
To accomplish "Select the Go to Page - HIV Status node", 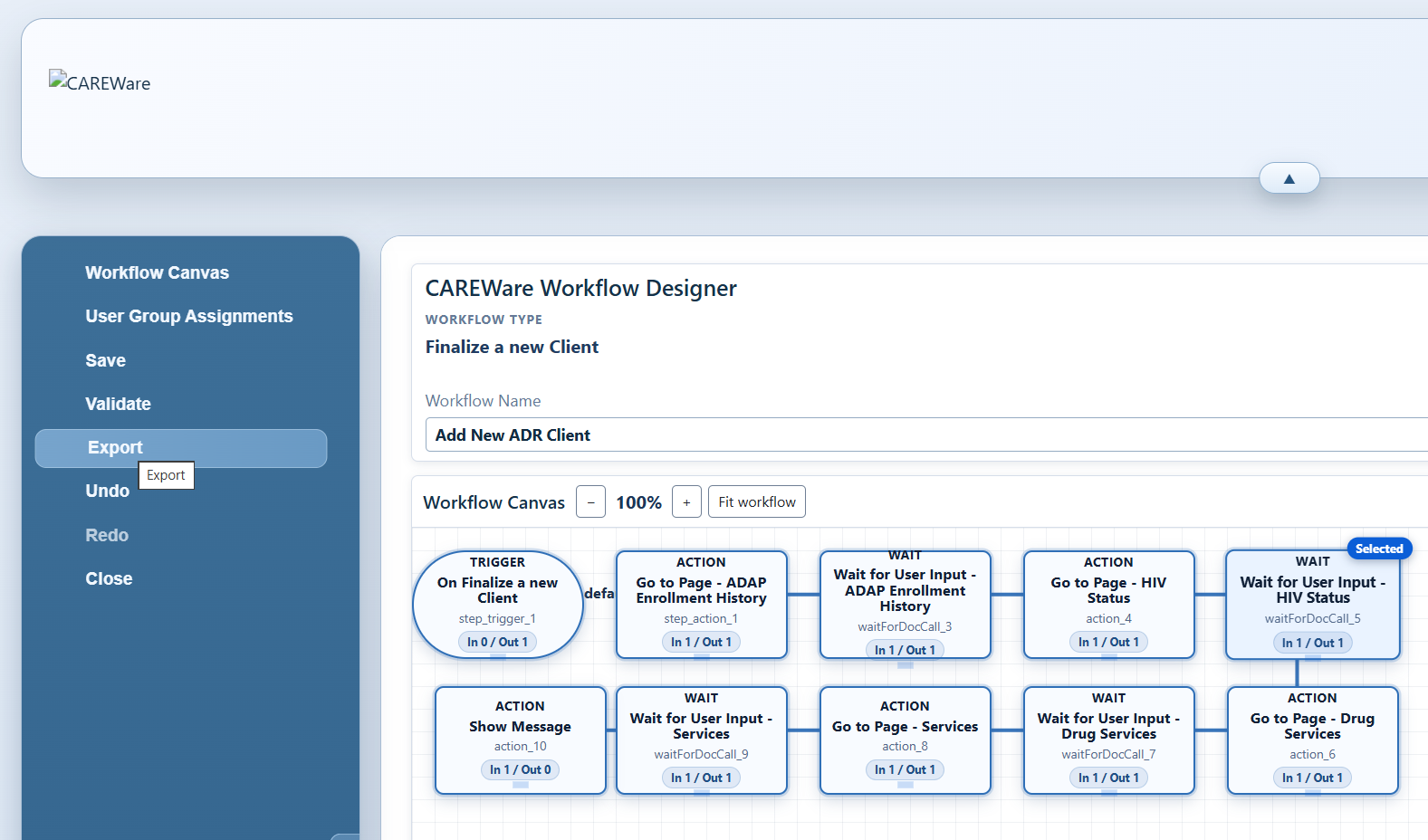I will [x=1109, y=604].
